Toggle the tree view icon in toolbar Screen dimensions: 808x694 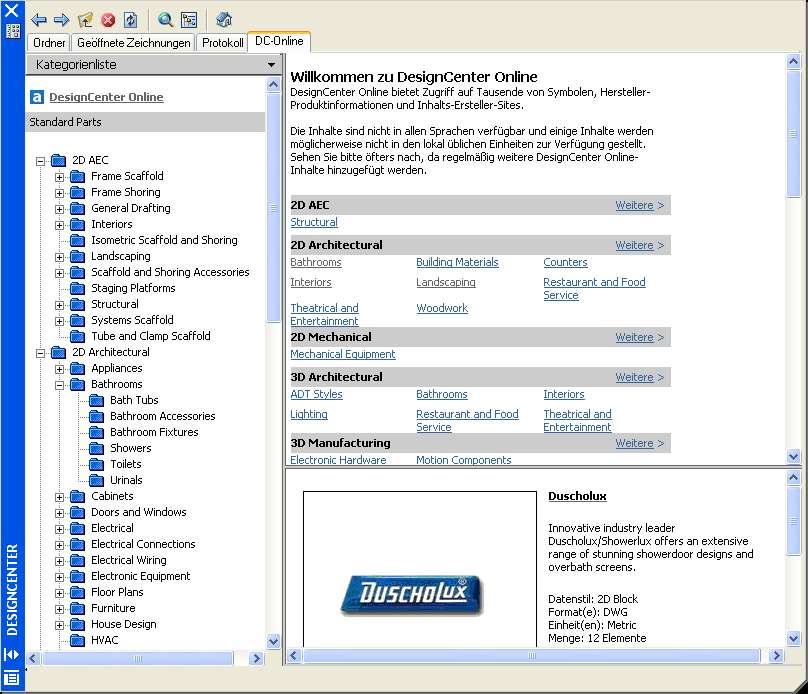pyautogui.click(x=189, y=20)
